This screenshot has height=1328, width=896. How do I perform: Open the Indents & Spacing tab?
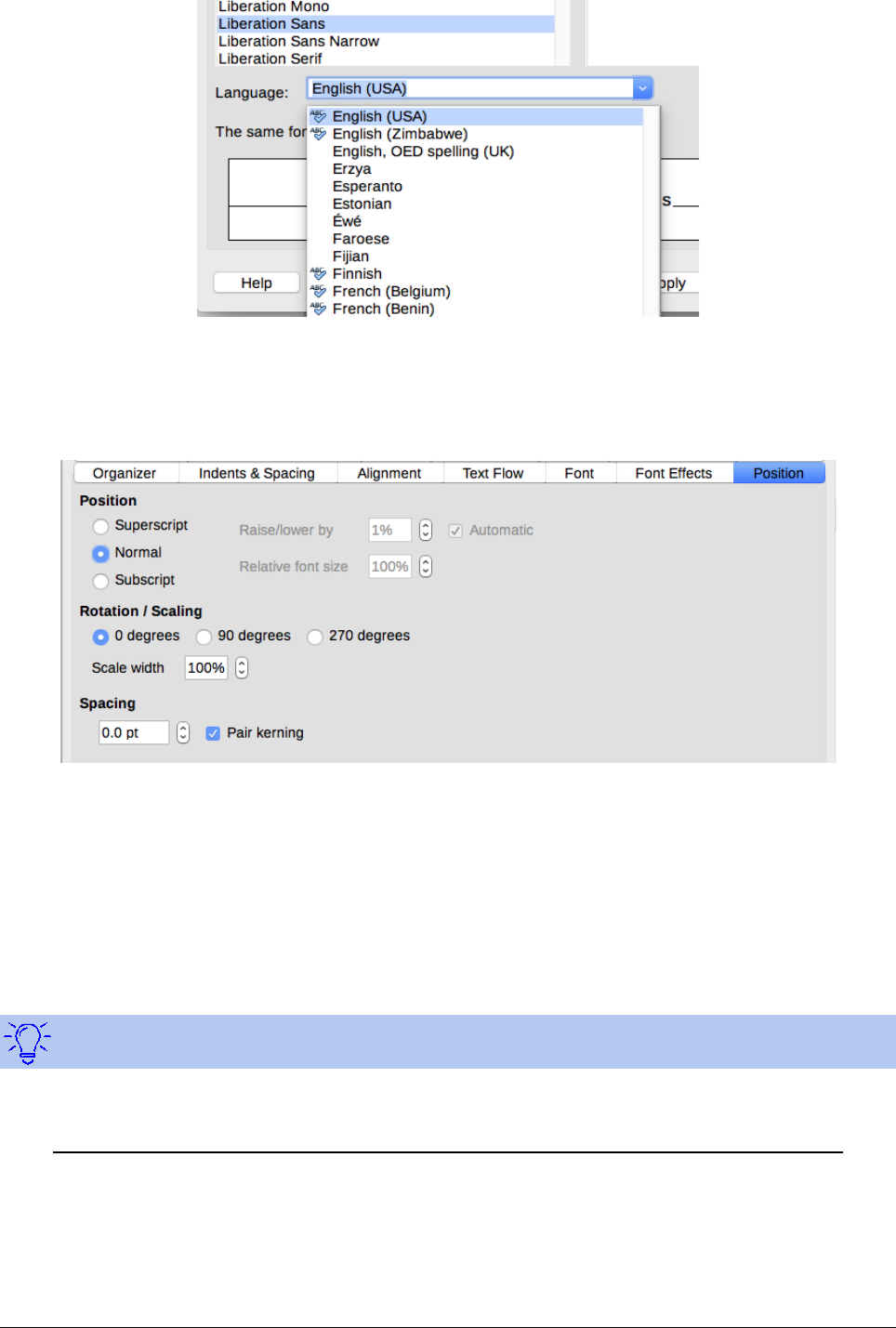257,473
